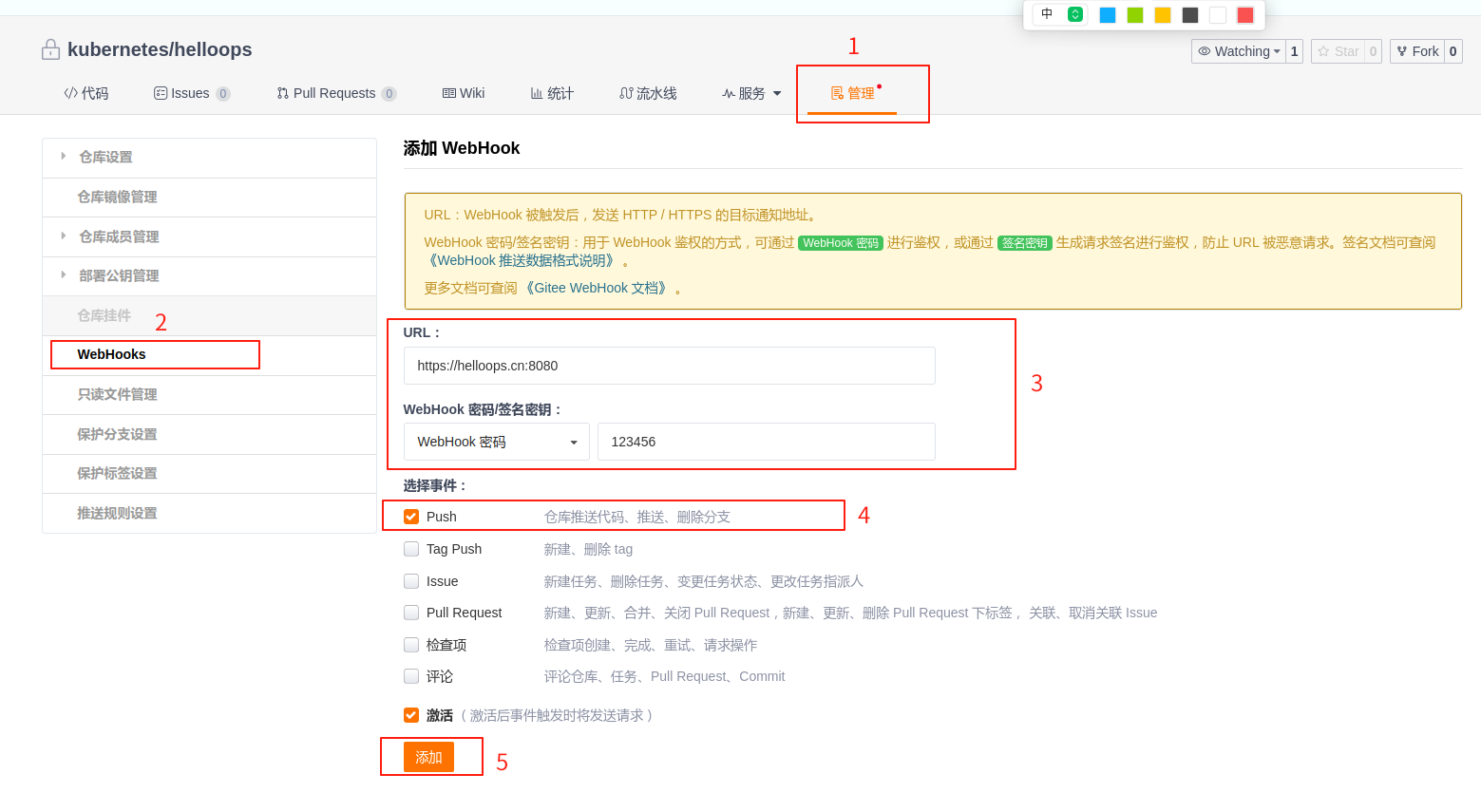Click the orange 添加 button

(428, 757)
